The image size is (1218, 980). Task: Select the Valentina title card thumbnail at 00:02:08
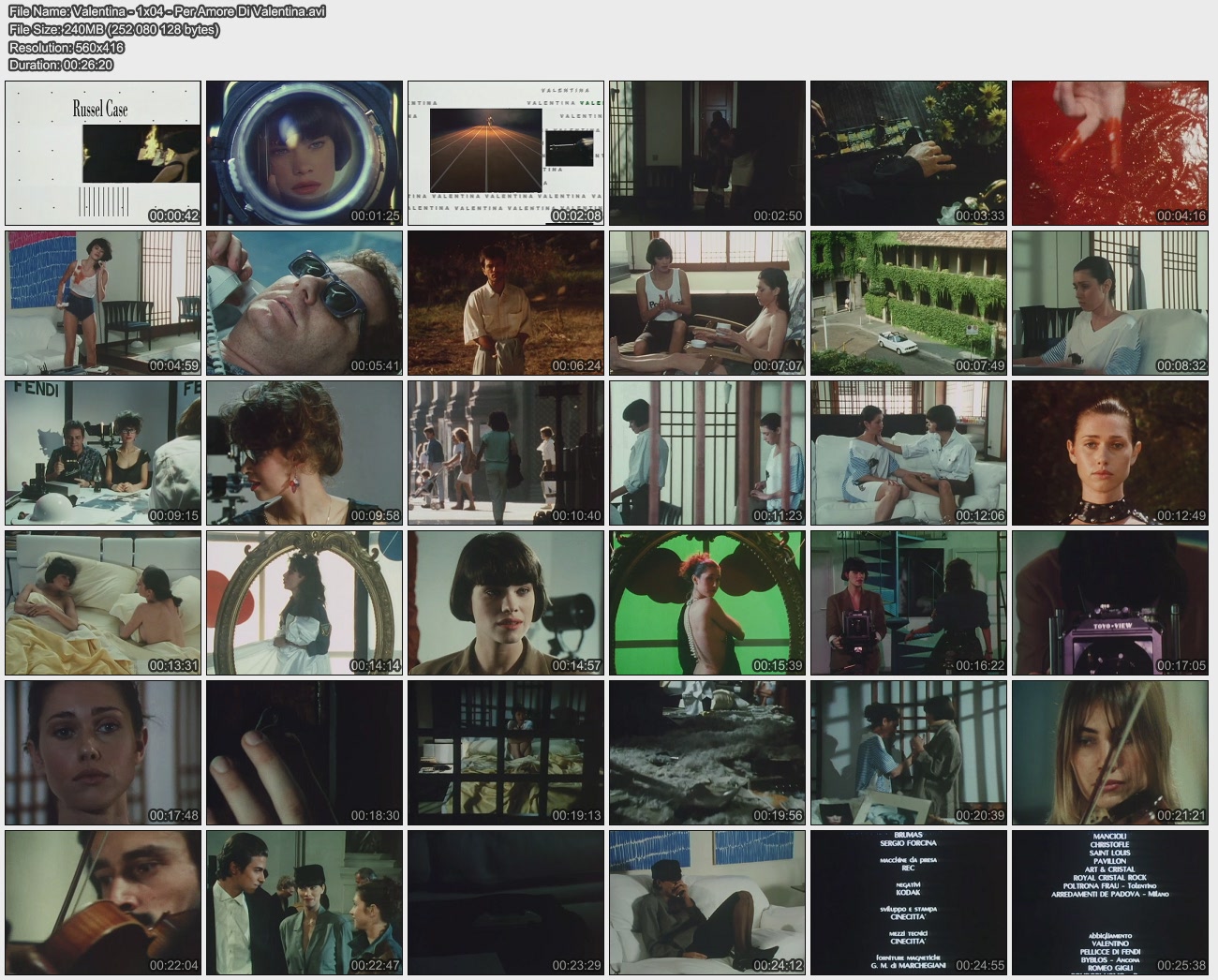tap(506, 153)
